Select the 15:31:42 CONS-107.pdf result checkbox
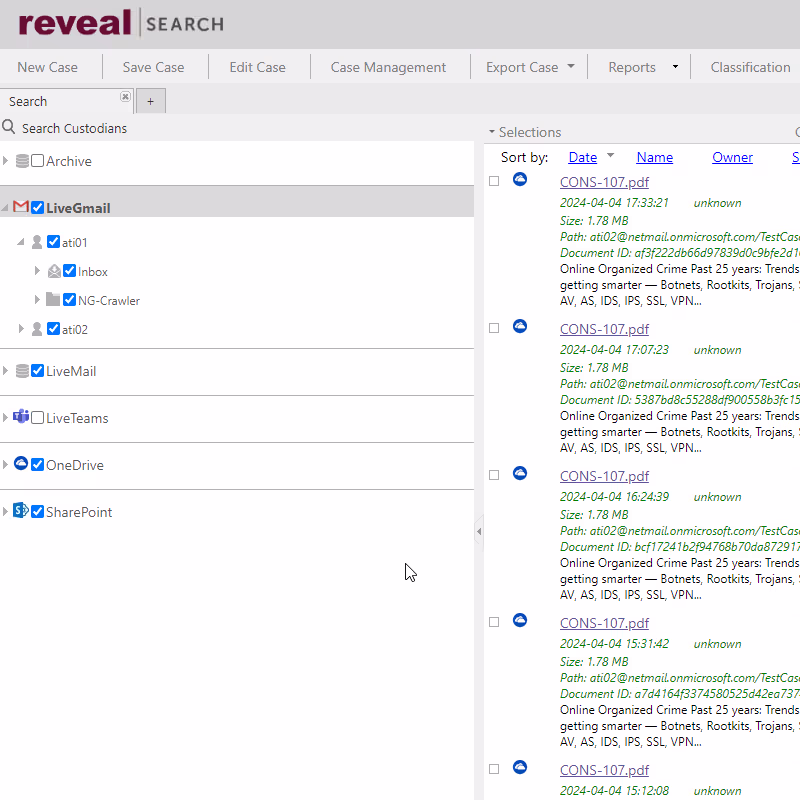The width and height of the screenshot is (800, 800). tap(494, 622)
